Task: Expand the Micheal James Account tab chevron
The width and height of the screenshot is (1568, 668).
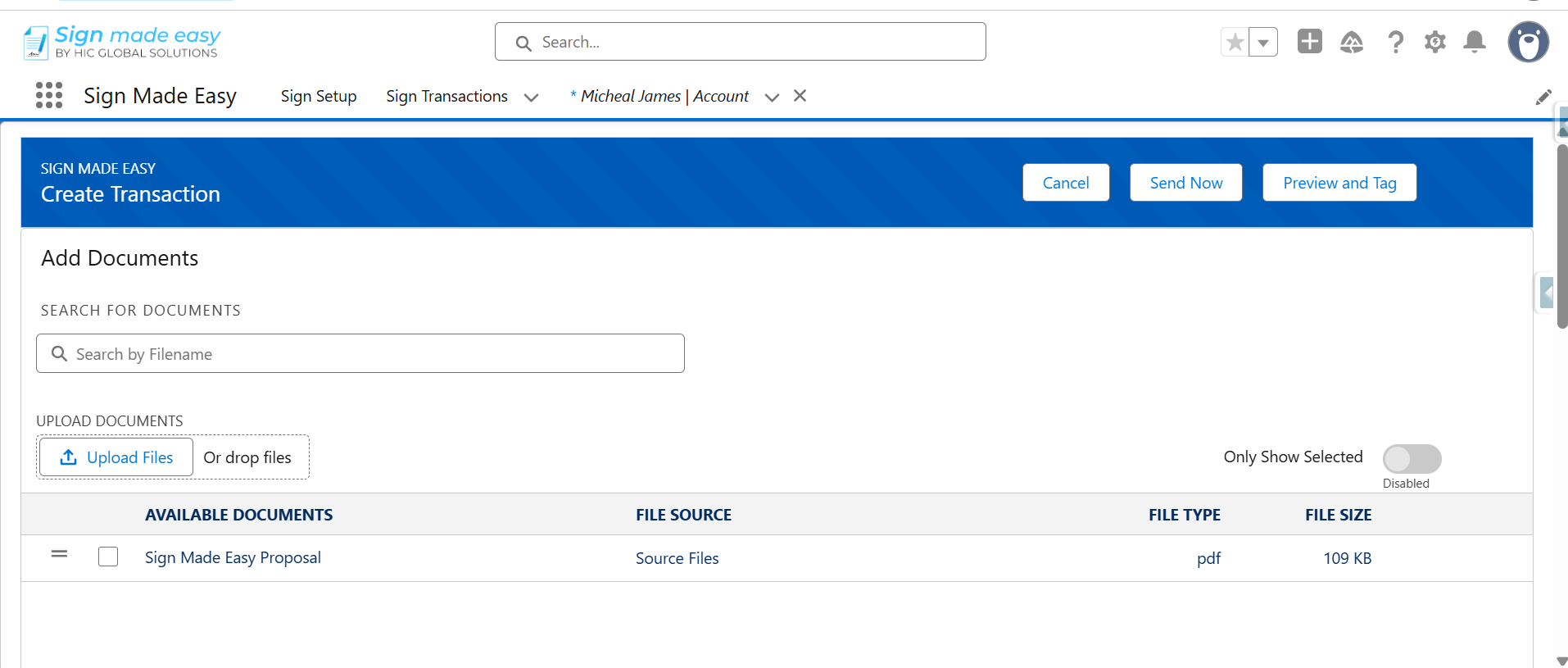Action: [x=772, y=98]
